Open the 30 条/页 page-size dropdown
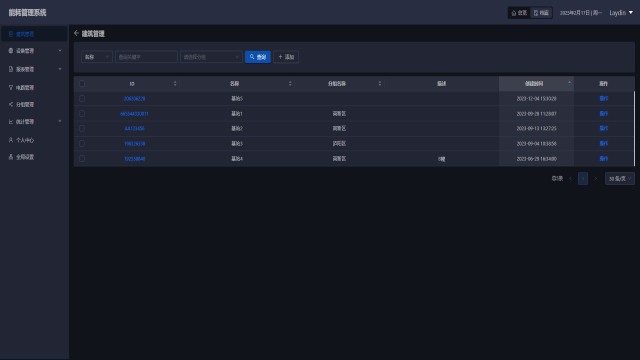The image size is (640, 360). [x=620, y=178]
